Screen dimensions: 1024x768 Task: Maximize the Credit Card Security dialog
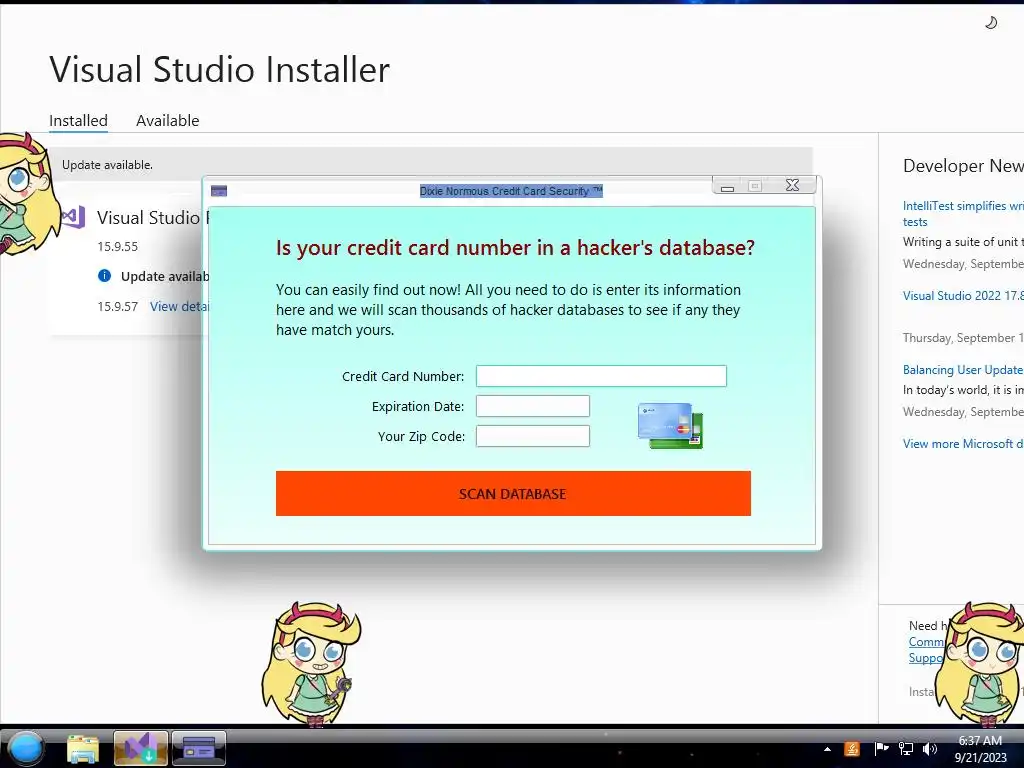coord(755,186)
